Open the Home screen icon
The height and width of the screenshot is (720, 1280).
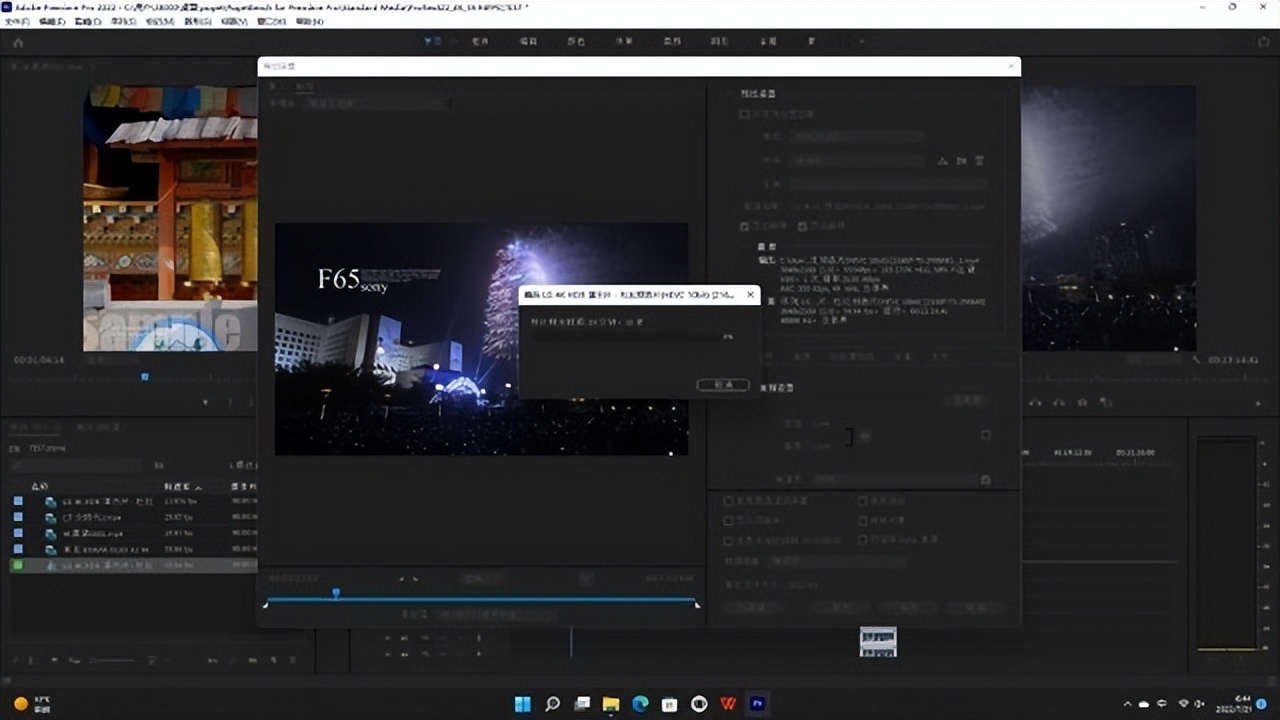coord(17,43)
